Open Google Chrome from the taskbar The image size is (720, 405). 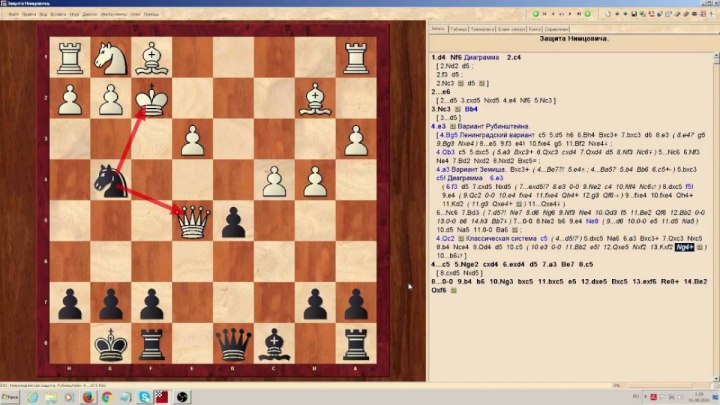109,397
